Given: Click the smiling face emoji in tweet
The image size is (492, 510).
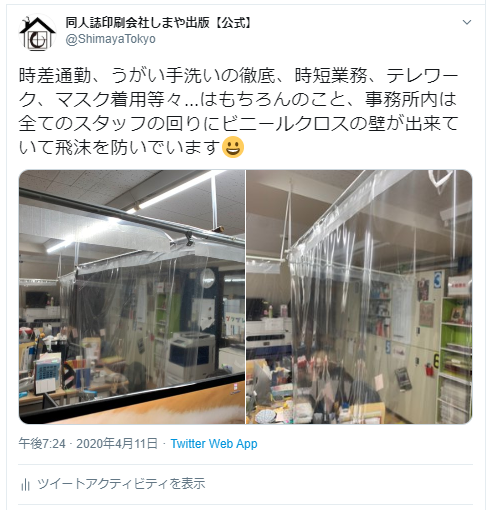Looking at the screenshot, I should (x=233, y=147).
